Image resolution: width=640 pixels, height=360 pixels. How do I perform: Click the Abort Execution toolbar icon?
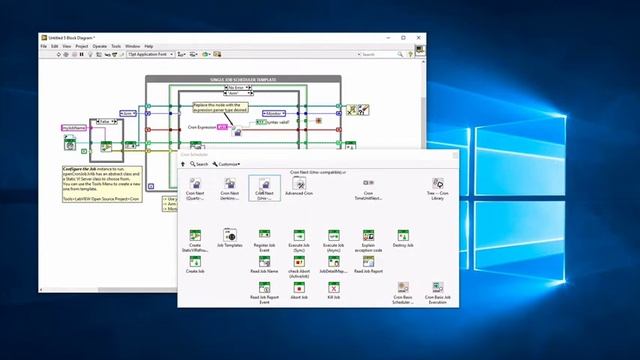pos(74,54)
